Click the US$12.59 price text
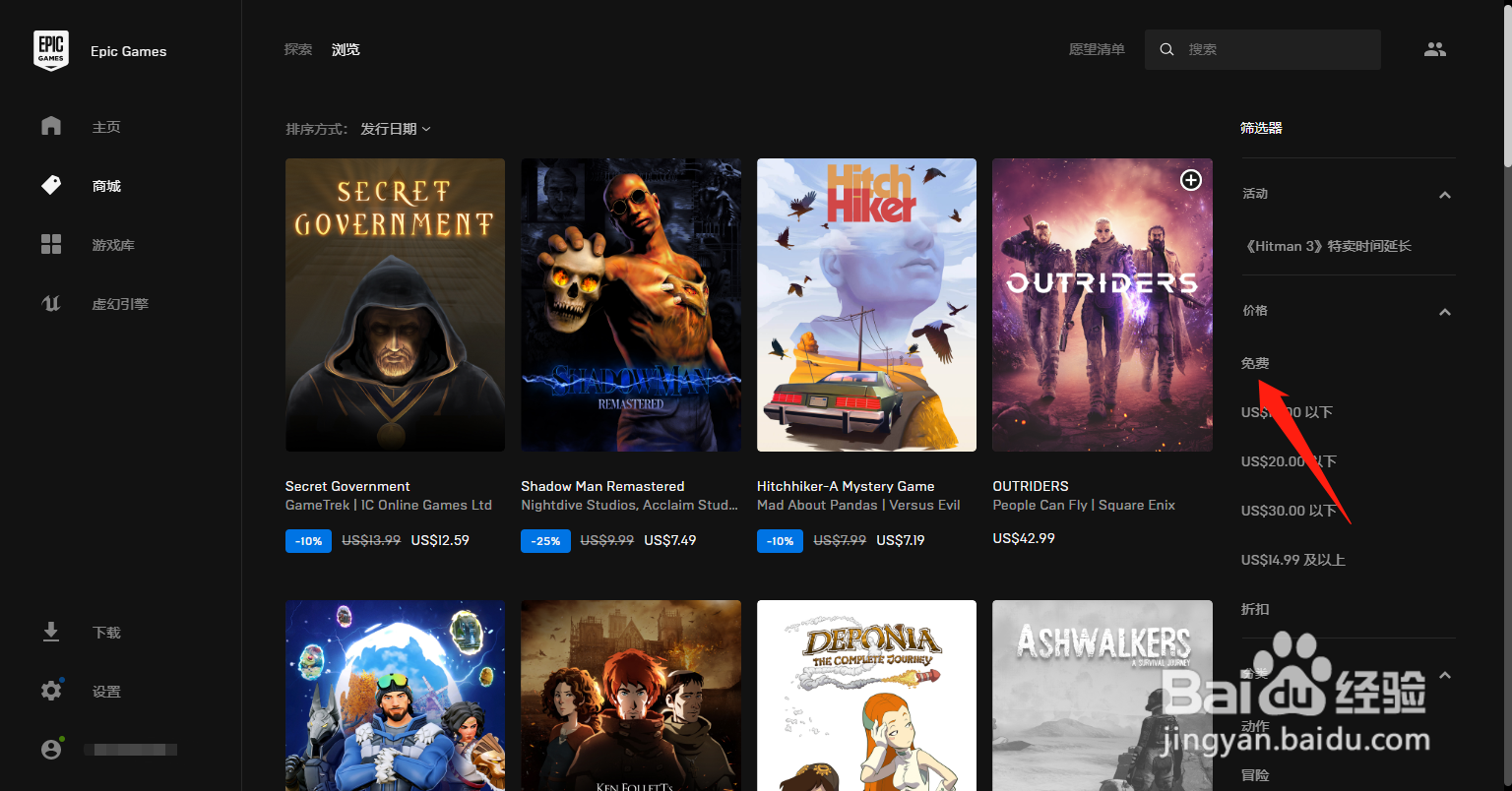Screen dimensions: 1512x791 440,540
